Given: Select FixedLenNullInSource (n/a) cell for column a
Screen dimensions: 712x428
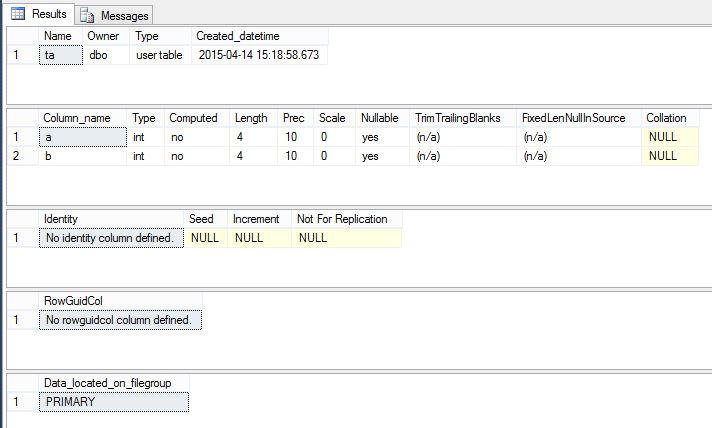Looking at the screenshot, I should [579, 137].
